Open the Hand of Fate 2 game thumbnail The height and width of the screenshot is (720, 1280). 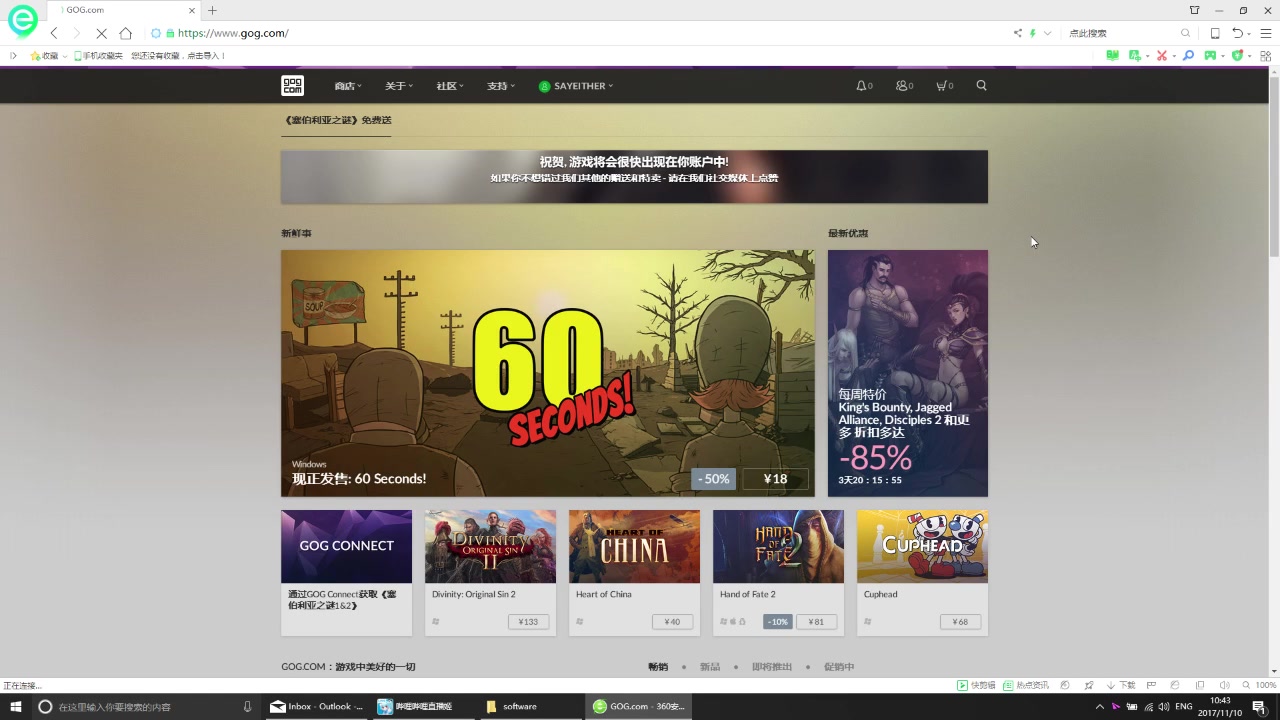coord(778,546)
